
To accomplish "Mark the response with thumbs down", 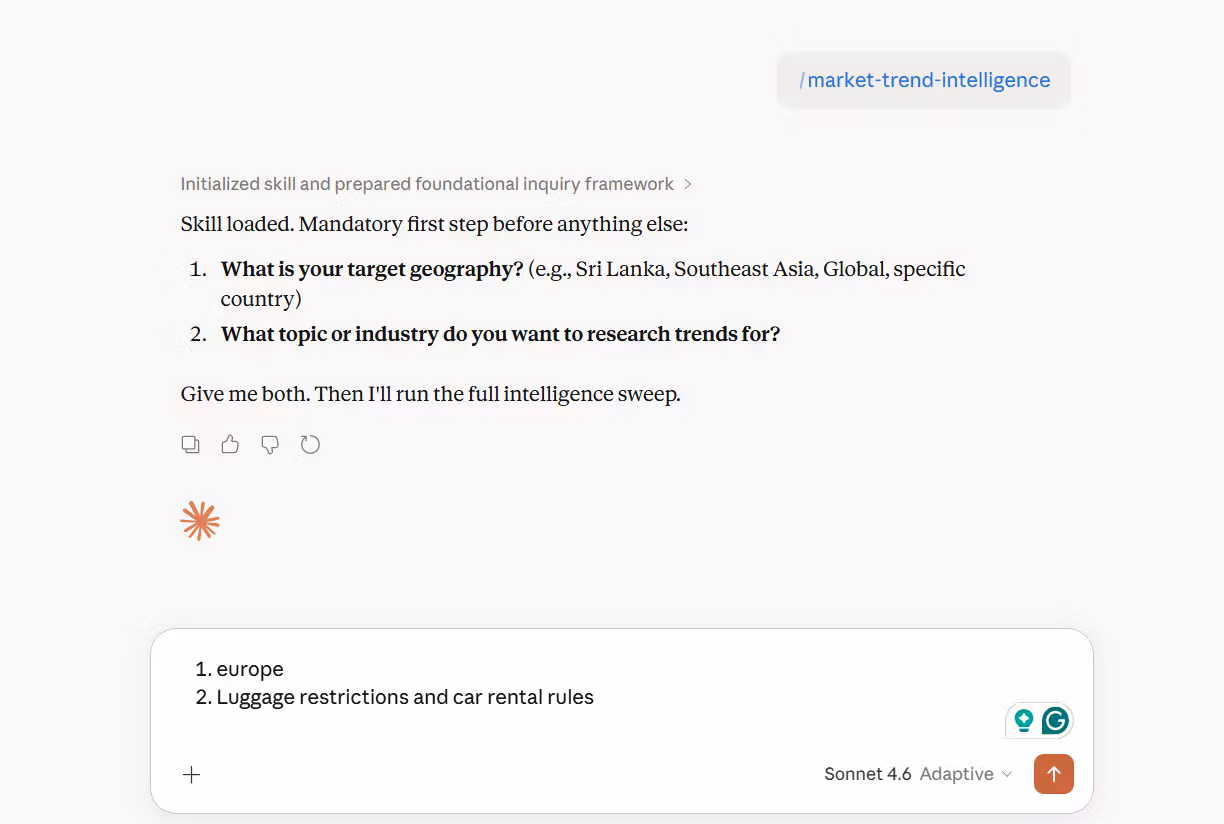I will click(x=270, y=444).
